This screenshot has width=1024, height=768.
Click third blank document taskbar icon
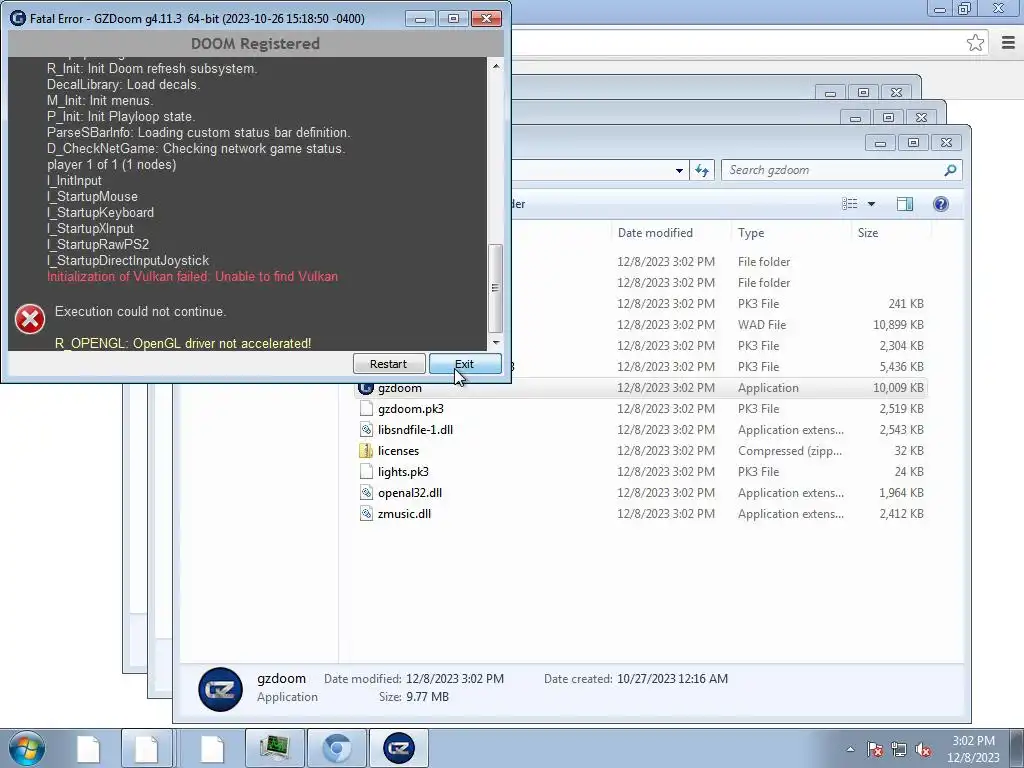click(212, 749)
